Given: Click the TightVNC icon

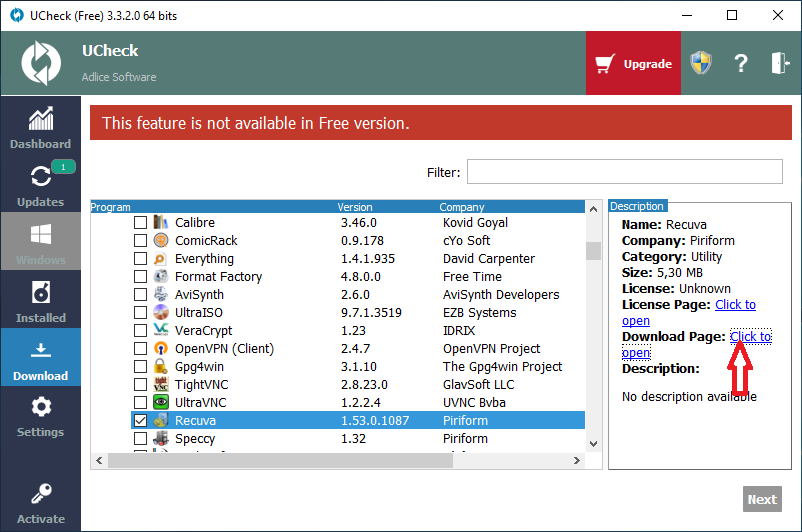Looking at the screenshot, I should tap(161, 384).
